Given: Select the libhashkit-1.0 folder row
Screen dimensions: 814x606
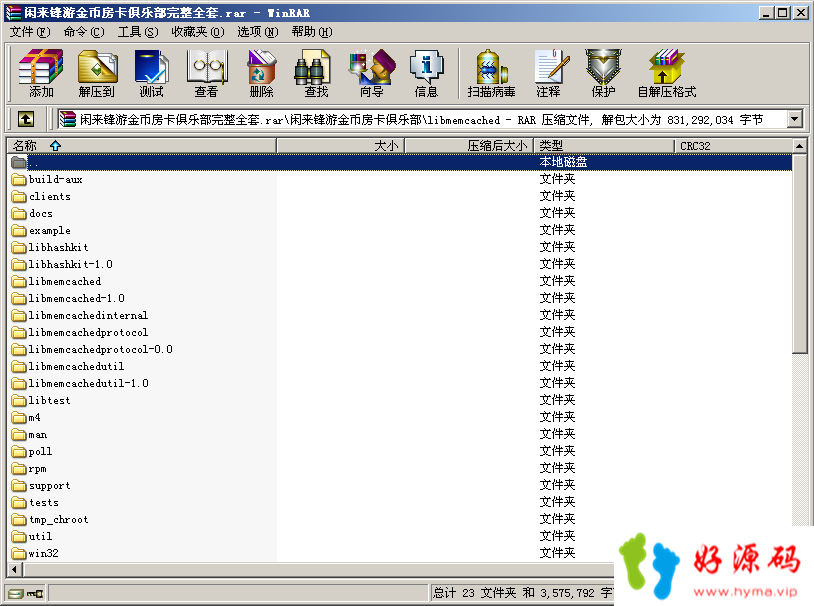Looking at the screenshot, I should (x=400, y=264).
